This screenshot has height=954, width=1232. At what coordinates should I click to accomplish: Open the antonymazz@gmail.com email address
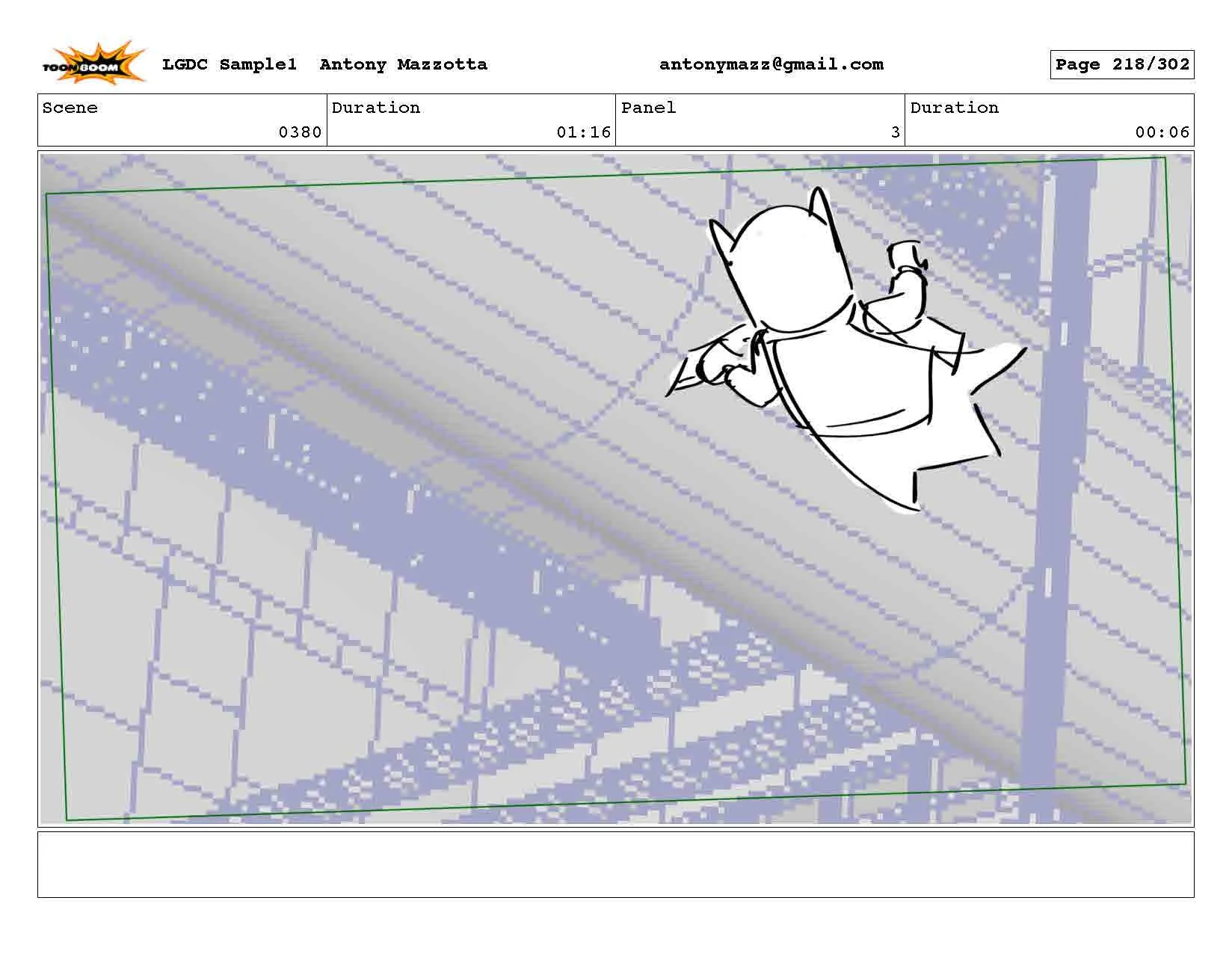(771, 64)
